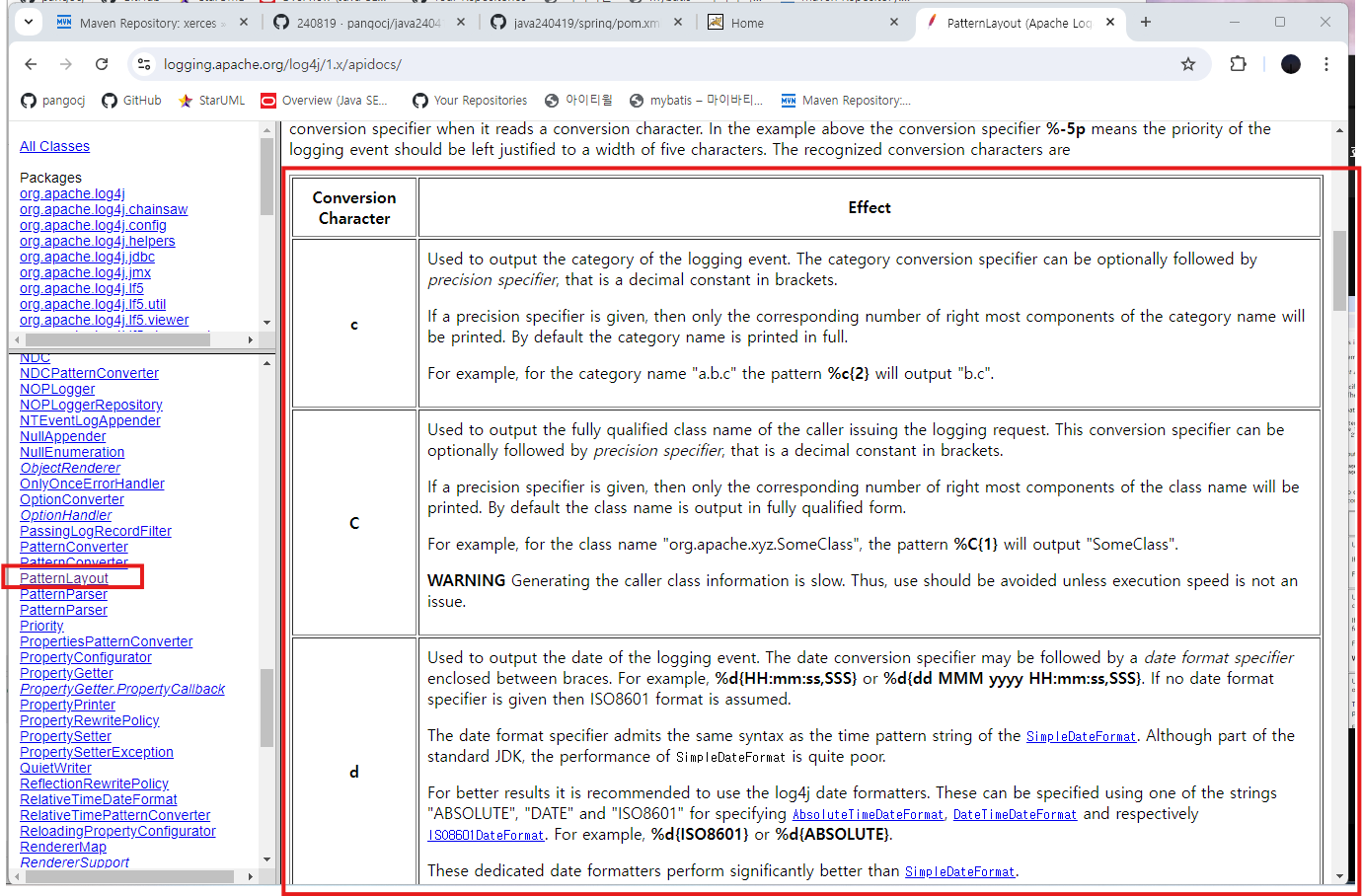The image size is (1362, 896).
Task: Open the All Classes link
Action: tap(54, 146)
